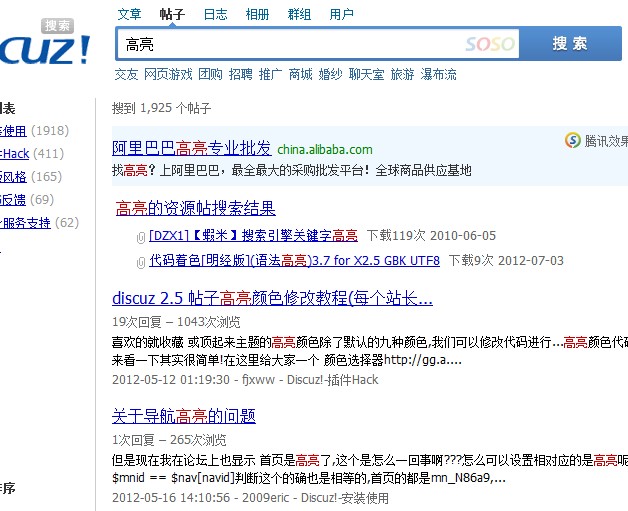Open 高亮的资源帖搜索结果 link
Image resolution: width=628 pixels, height=511 pixels.
pos(195,208)
